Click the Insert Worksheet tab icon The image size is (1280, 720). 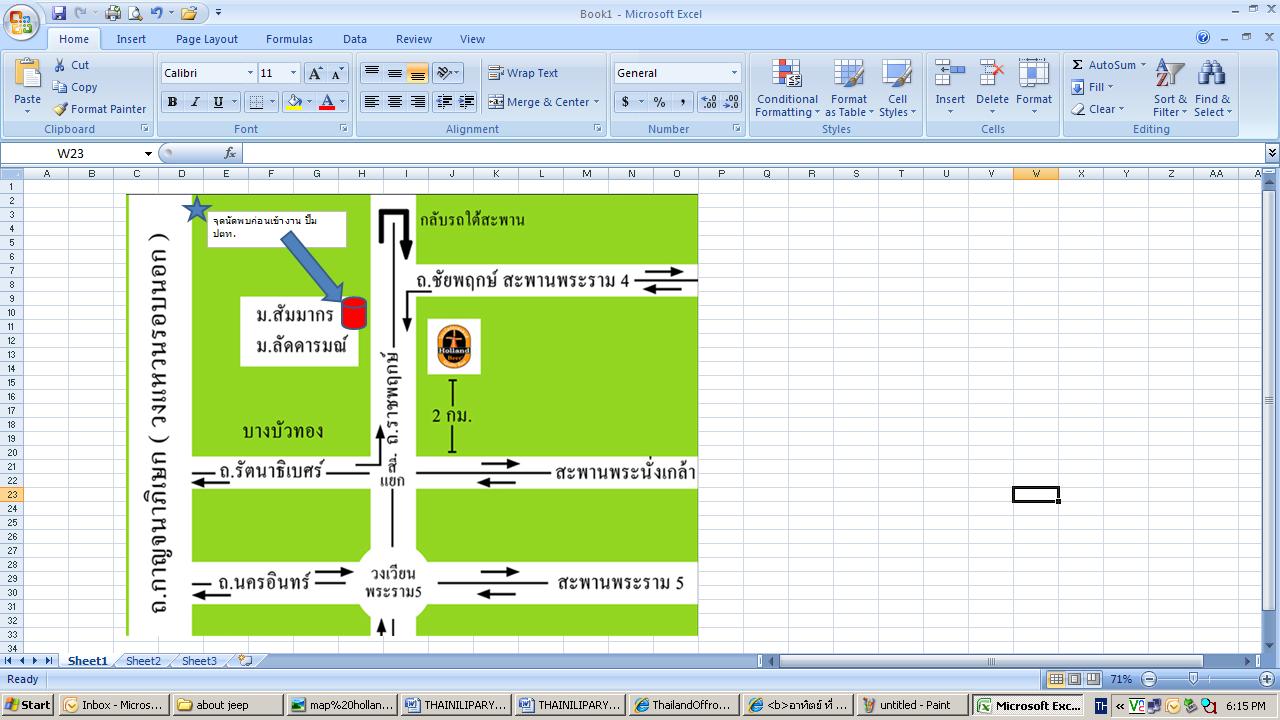(245, 661)
